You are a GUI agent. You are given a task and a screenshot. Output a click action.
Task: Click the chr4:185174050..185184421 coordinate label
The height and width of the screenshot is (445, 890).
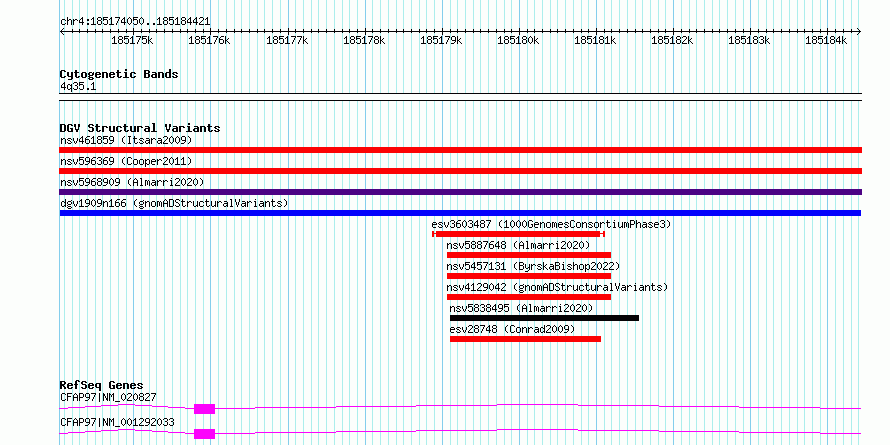[x=135, y=22]
